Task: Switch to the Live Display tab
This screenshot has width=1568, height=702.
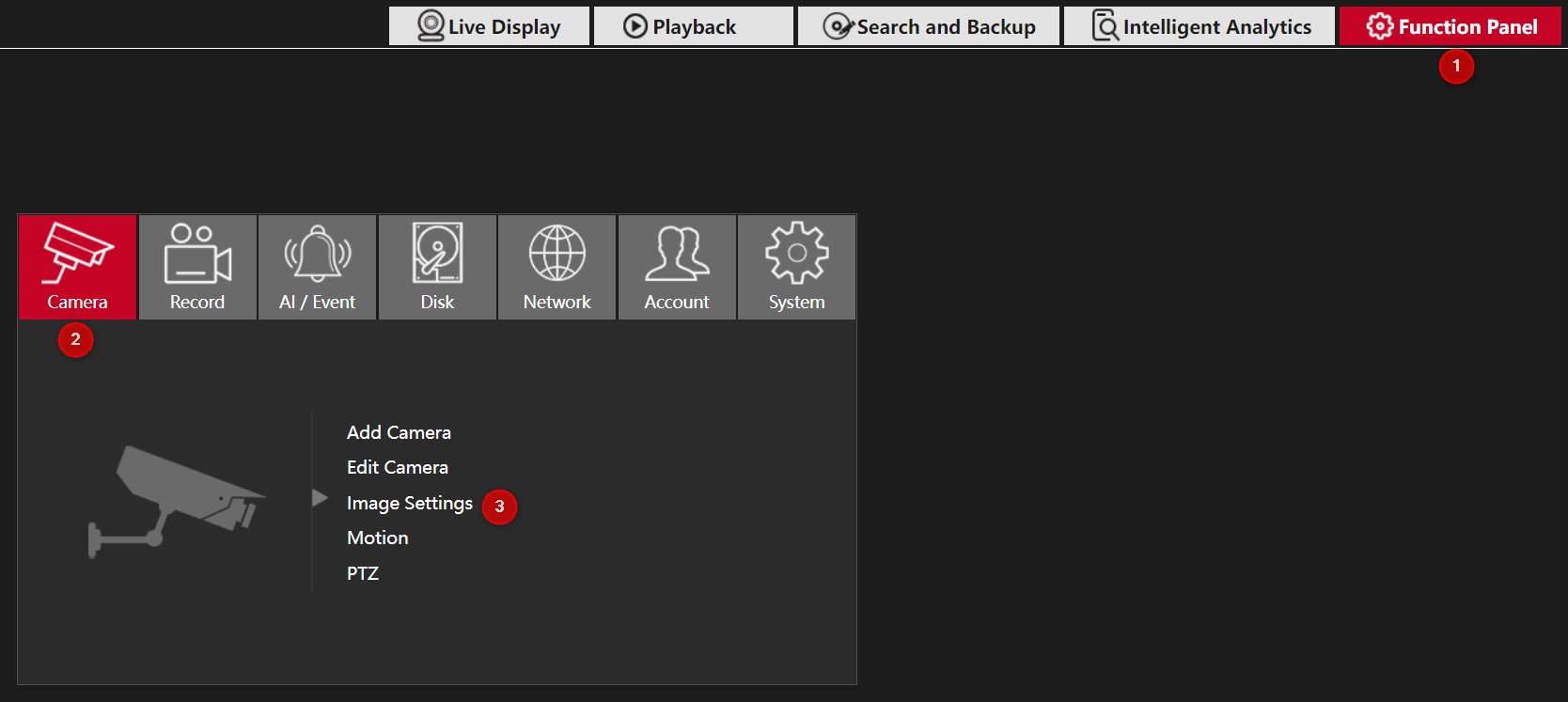Action: click(x=490, y=26)
